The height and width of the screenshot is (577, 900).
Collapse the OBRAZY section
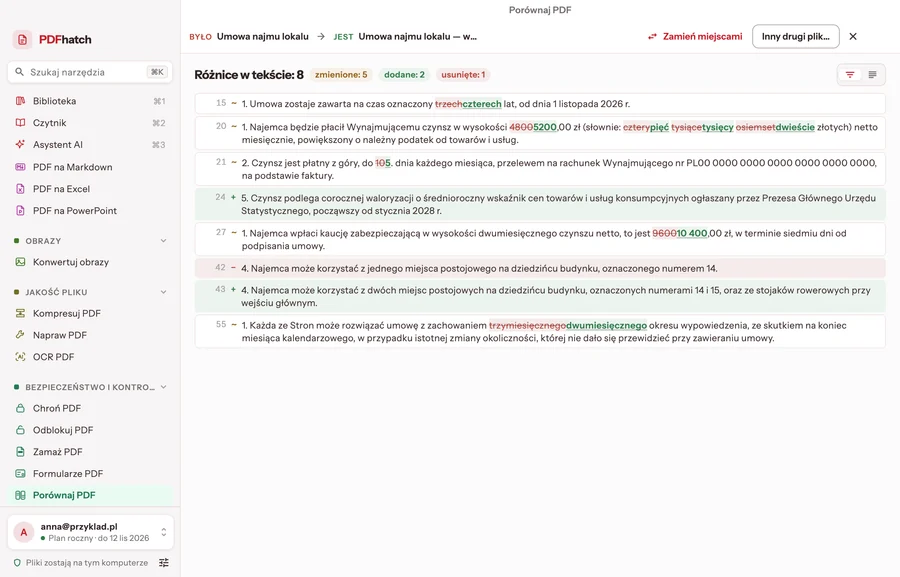point(164,241)
